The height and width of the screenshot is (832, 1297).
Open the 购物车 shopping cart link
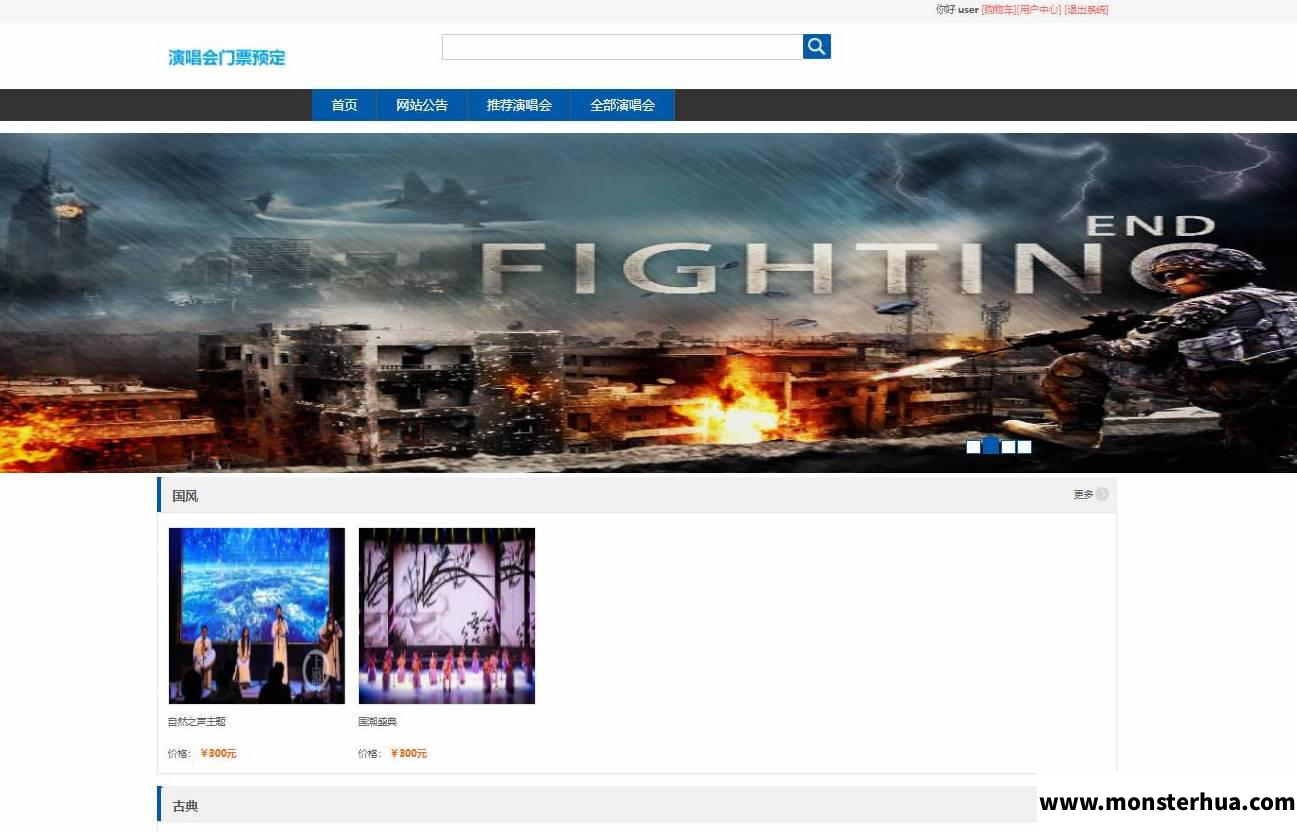pyautogui.click(x=998, y=10)
